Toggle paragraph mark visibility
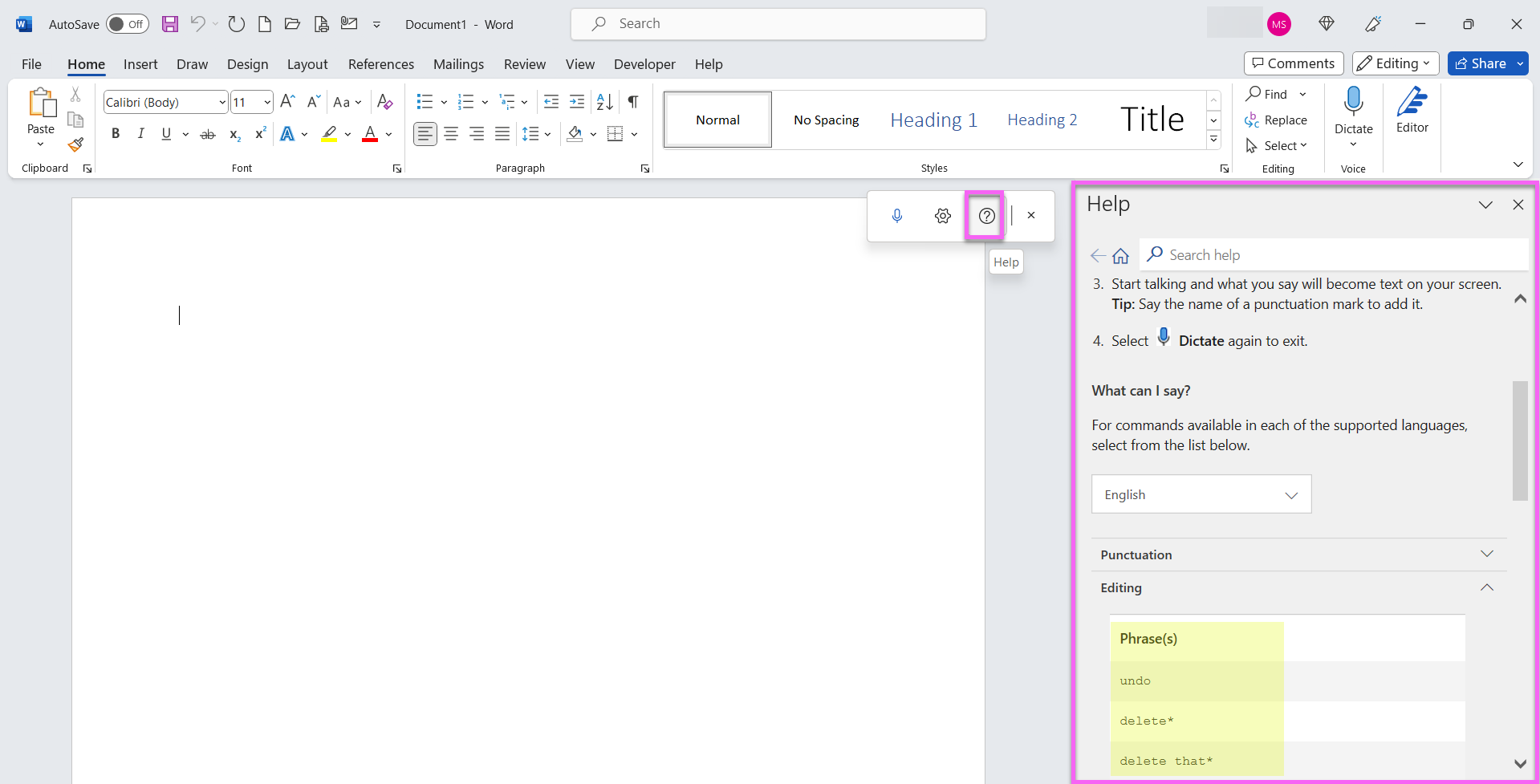 [632, 102]
